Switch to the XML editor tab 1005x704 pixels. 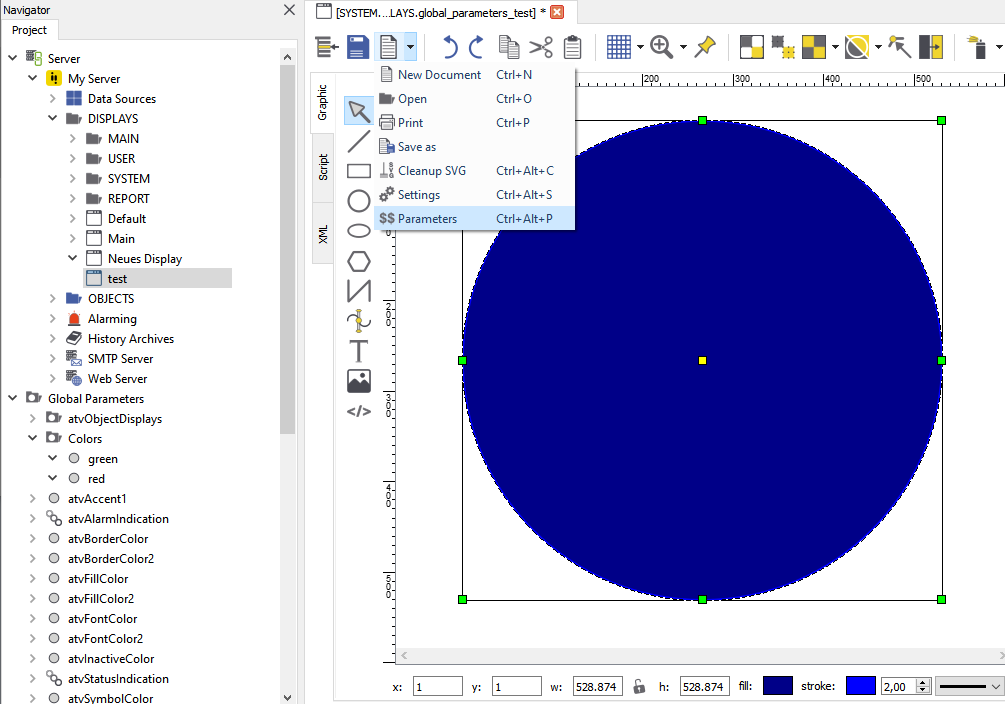pos(323,234)
